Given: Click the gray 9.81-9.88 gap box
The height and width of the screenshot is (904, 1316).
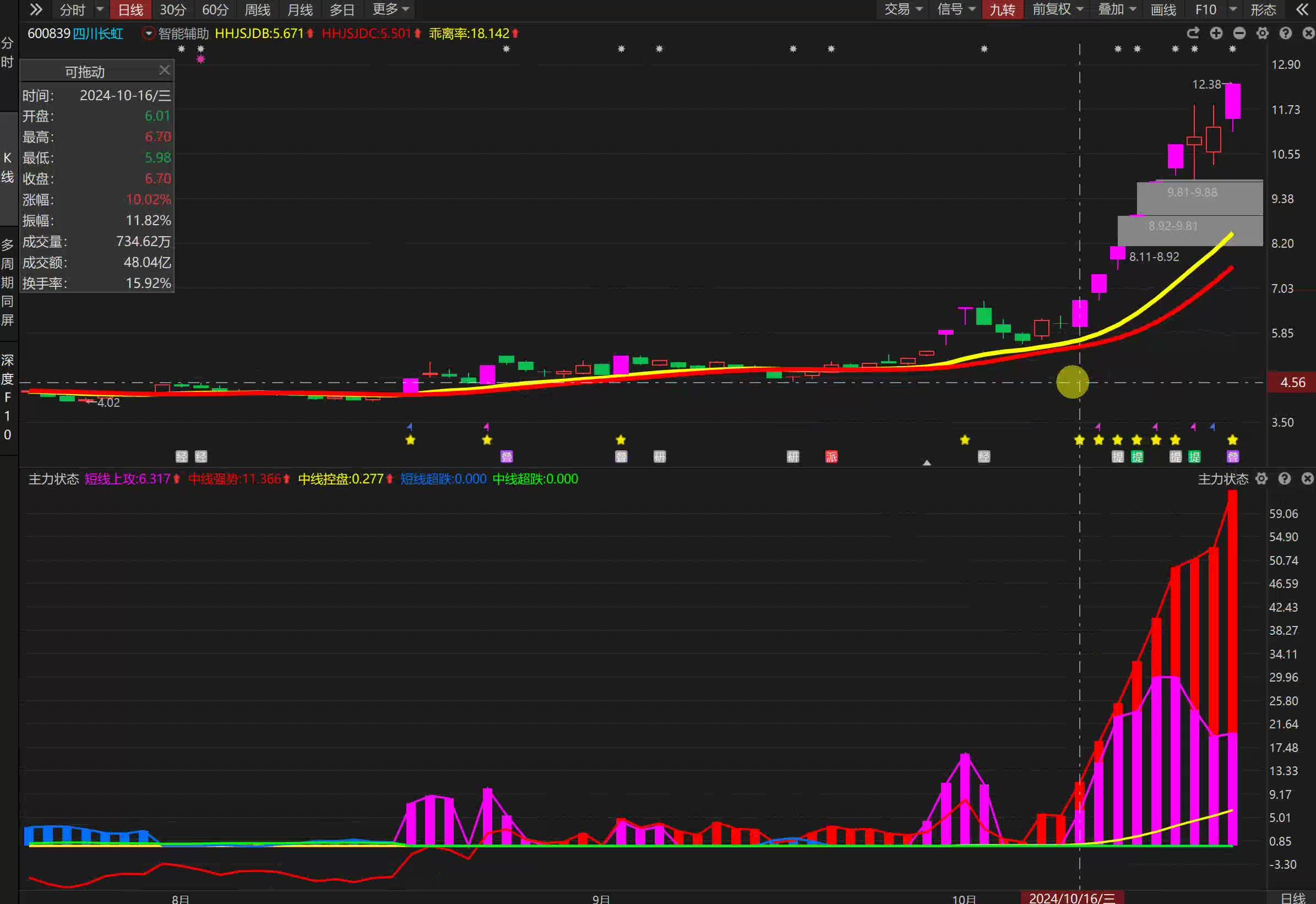Looking at the screenshot, I should pyautogui.click(x=1200, y=197).
